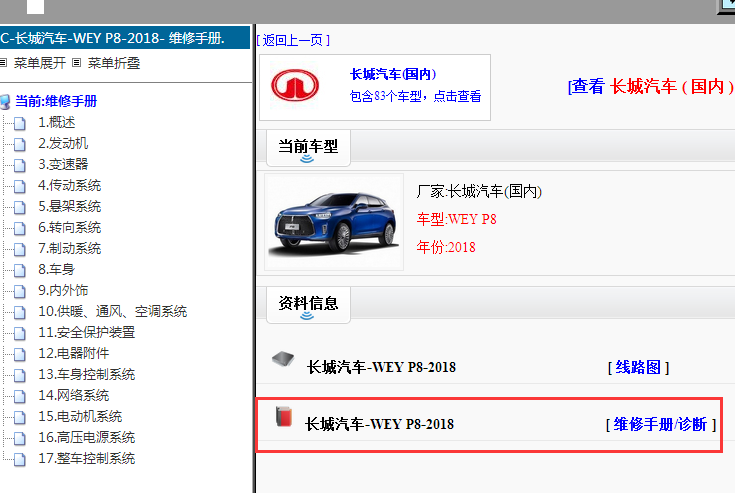Click the page icon beside 17.整车控制系统
This screenshot has width=735, height=493.
(x=20, y=459)
